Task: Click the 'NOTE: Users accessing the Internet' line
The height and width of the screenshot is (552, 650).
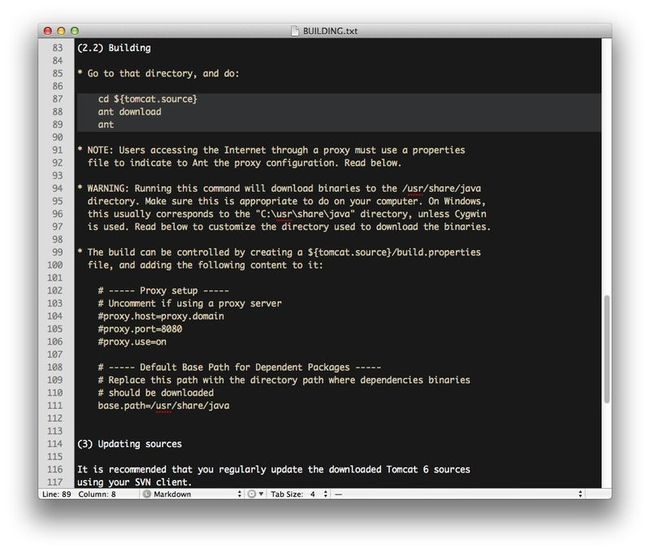Action: point(272,150)
